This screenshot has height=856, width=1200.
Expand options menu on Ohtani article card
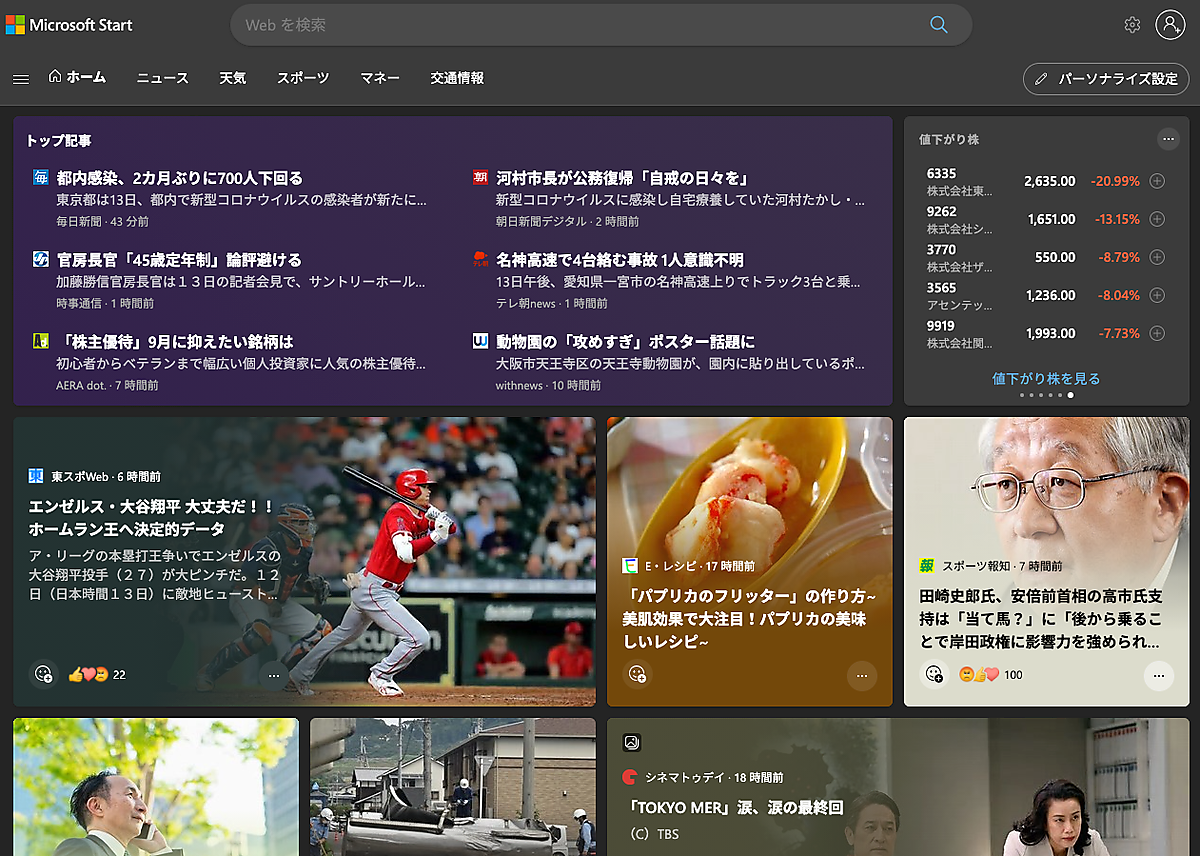(x=274, y=676)
